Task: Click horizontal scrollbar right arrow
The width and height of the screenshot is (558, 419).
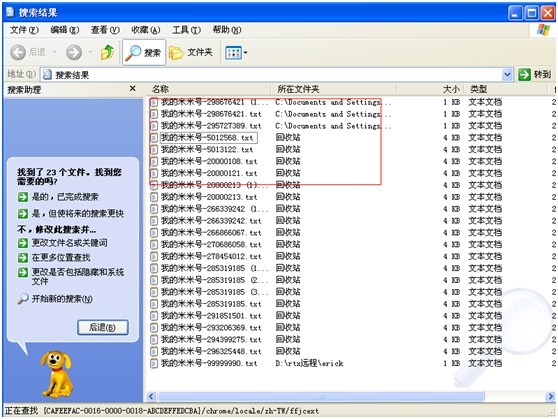Action: tap(551, 396)
